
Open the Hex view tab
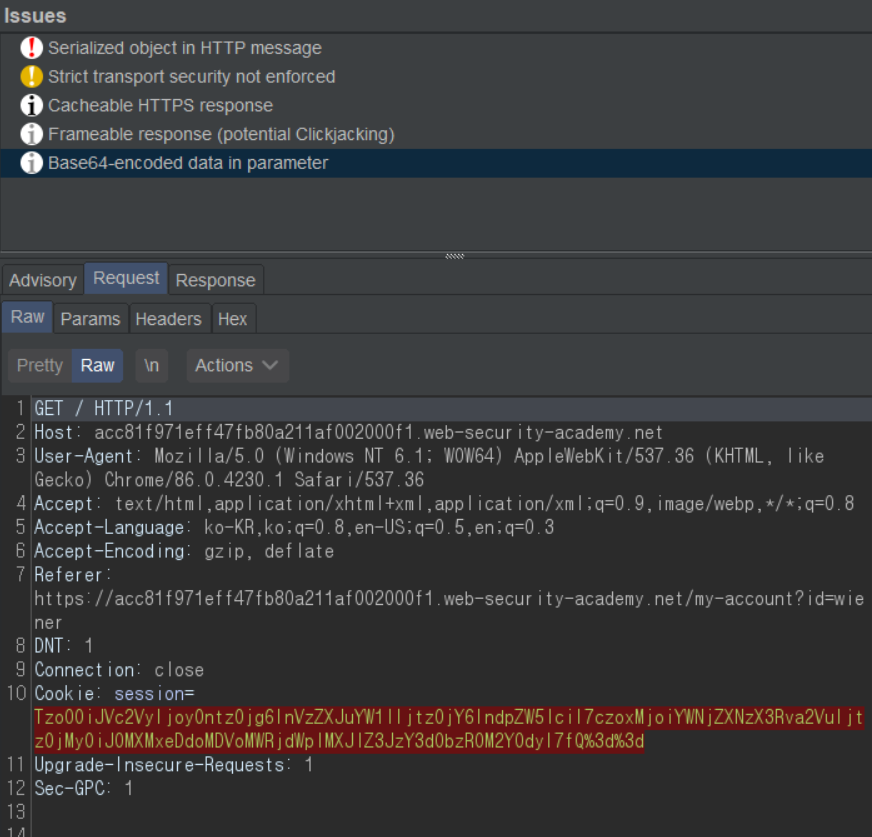coord(232,319)
